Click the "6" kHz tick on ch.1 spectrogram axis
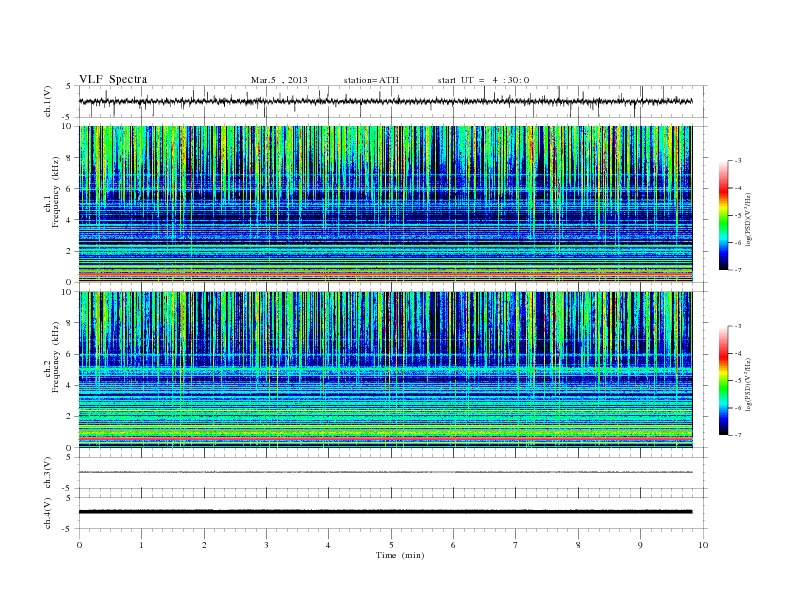Screen dimensions: 792x612 [69, 189]
